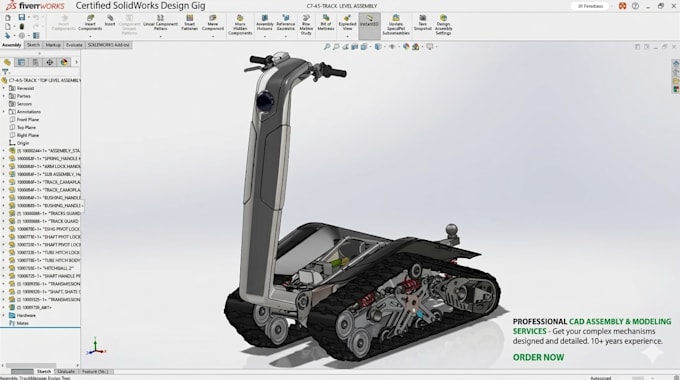Screen dimensions: 680x380
Task: Click the Apply Scene icon in view toolbar
Action: (x=416, y=47)
